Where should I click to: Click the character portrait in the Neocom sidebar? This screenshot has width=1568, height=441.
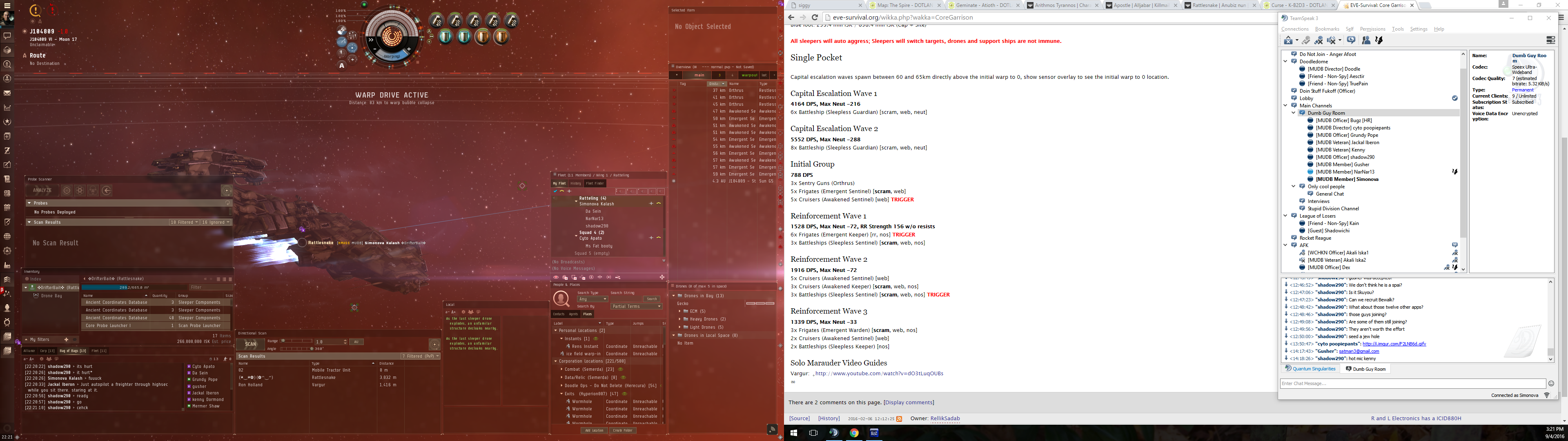point(7,19)
